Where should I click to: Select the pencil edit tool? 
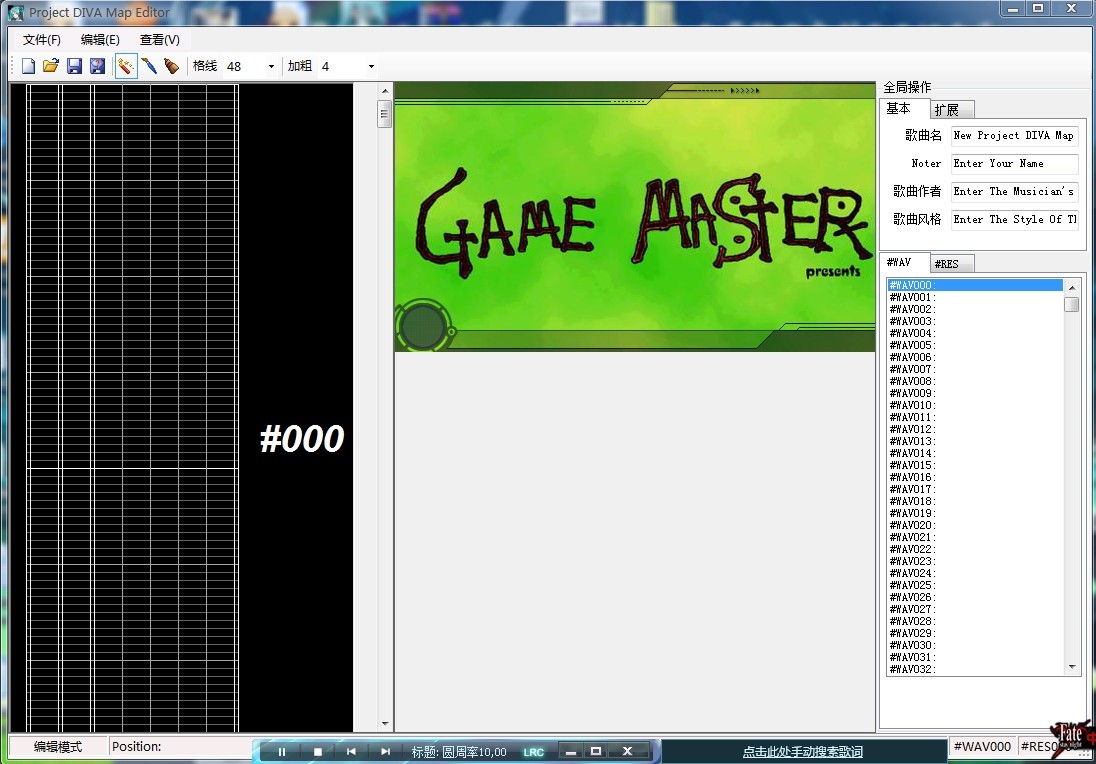126,66
